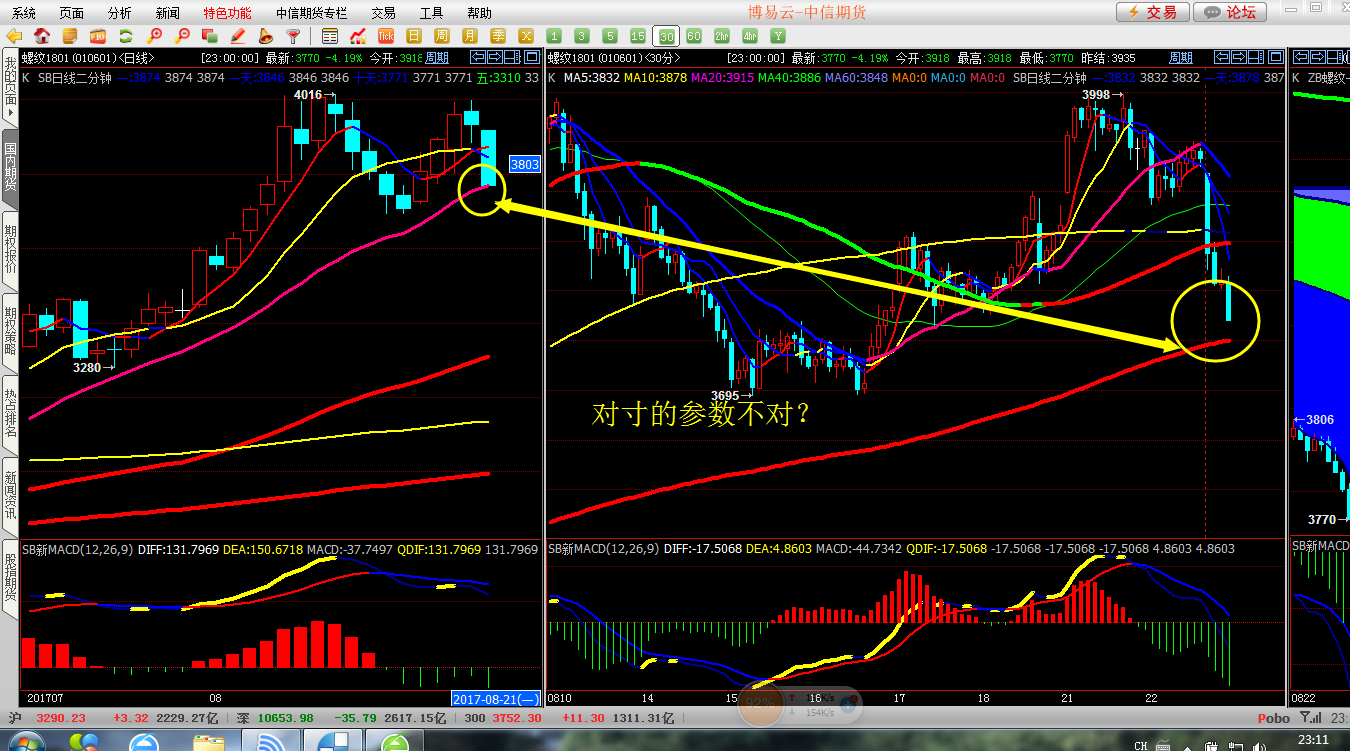Enable the 5-minute period button
The height and width of the screenshot is (751, 1350).
pos(610,35)
